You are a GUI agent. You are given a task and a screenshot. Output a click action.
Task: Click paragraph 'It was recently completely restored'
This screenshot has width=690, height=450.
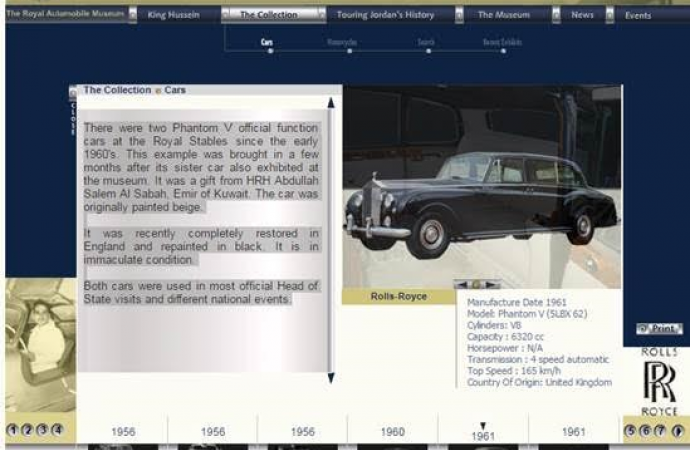click(x=201, y=246)
